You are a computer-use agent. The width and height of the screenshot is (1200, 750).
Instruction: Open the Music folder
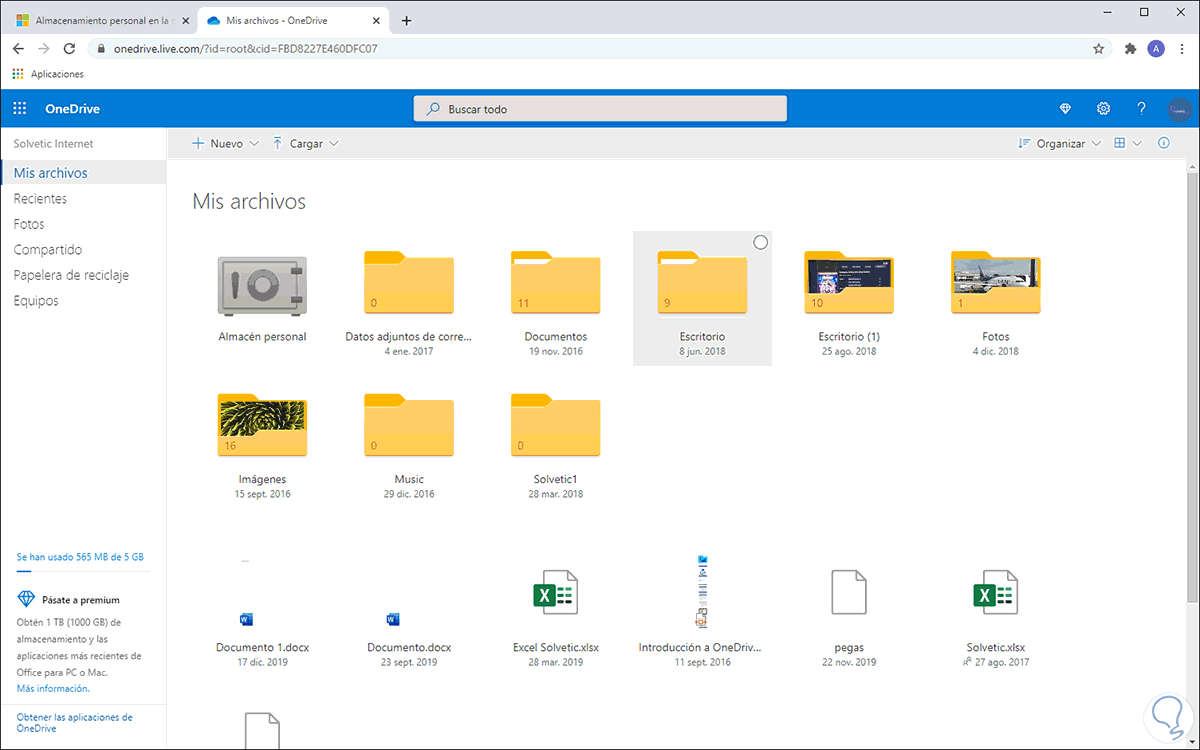tap(408, 428)
